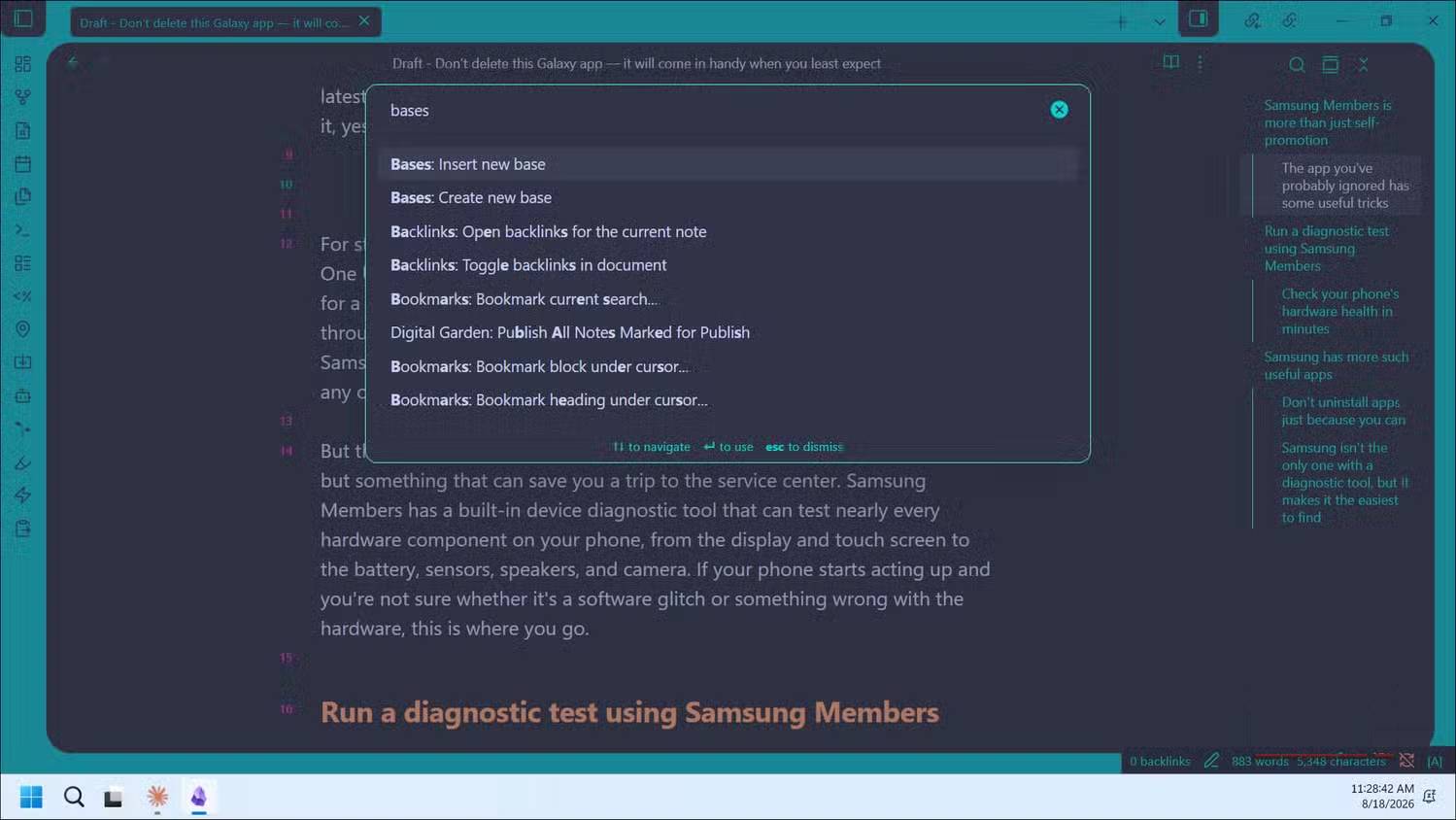Screen dimensions: 1456x820
Task: Click the highlighter ribbon icon
Action: pos(23,462)
